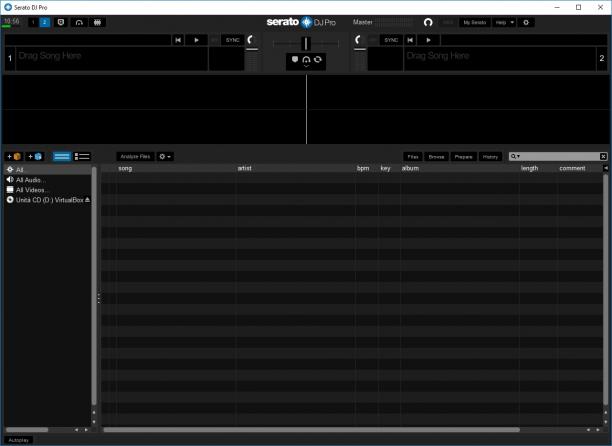Click deck 2 Drag Song Here area
This screenshot has height=446, width=612.
(x=500, y=59)
